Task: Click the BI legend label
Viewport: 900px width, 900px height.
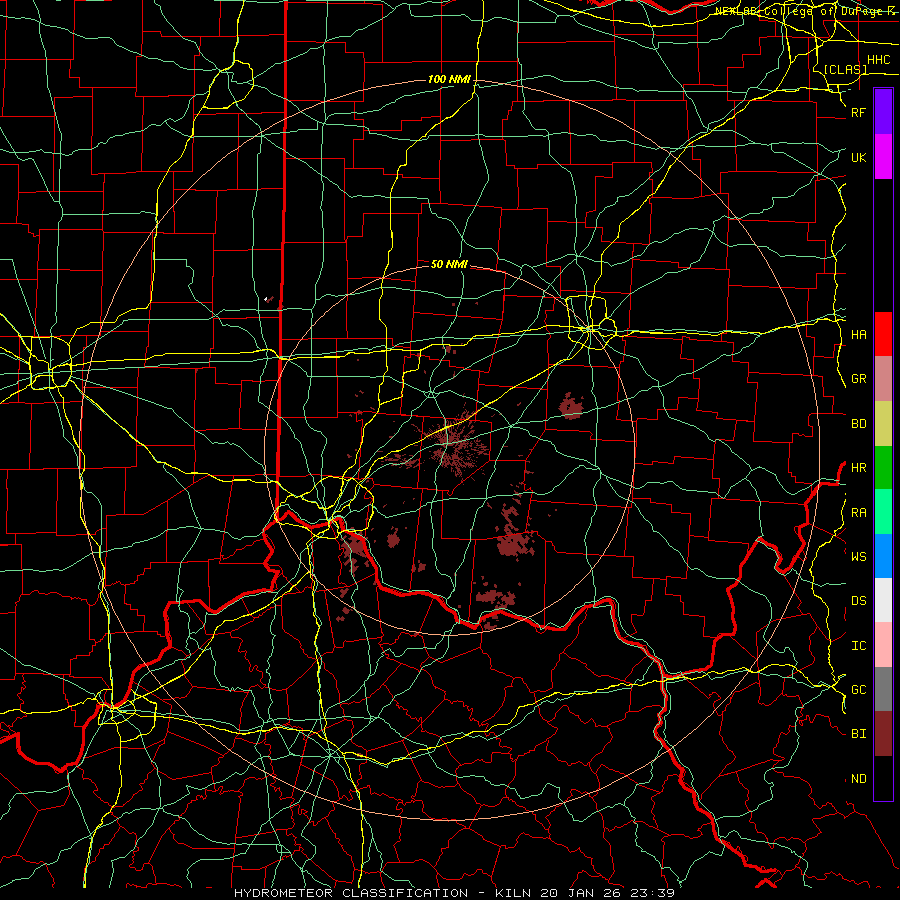Action: tap(858, 734)
